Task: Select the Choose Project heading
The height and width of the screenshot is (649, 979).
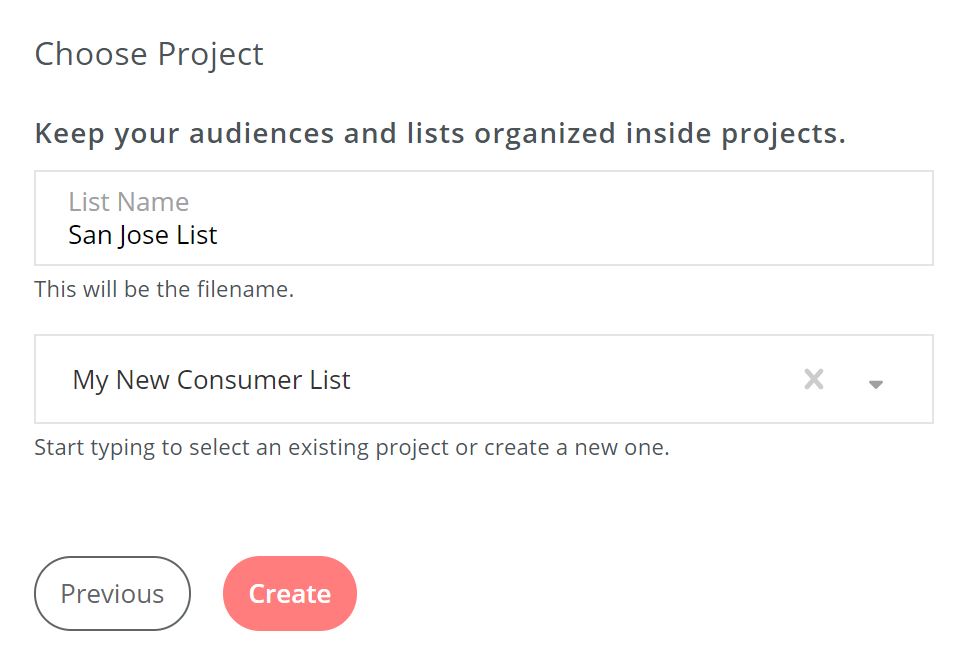Action: [149, 54]
